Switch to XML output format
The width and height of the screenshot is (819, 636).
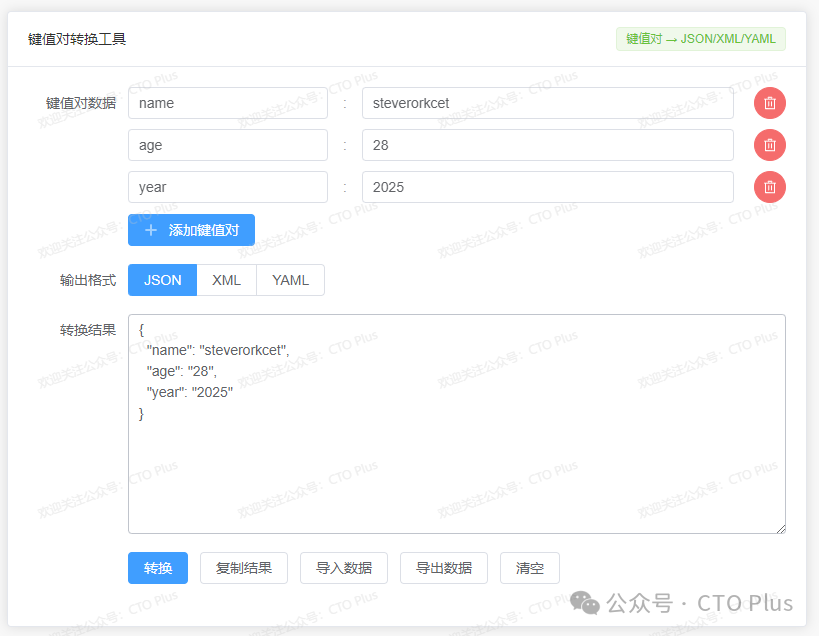[226, 280]
